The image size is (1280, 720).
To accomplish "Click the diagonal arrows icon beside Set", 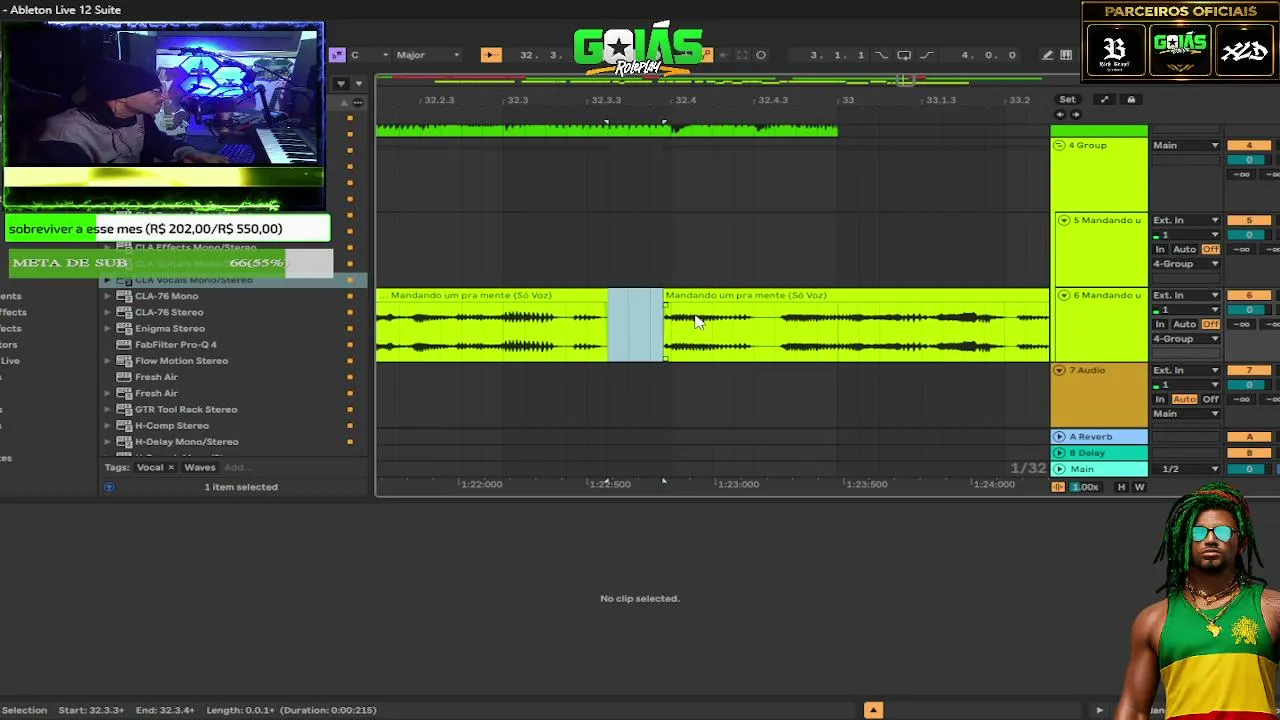I will (1104, 99).
